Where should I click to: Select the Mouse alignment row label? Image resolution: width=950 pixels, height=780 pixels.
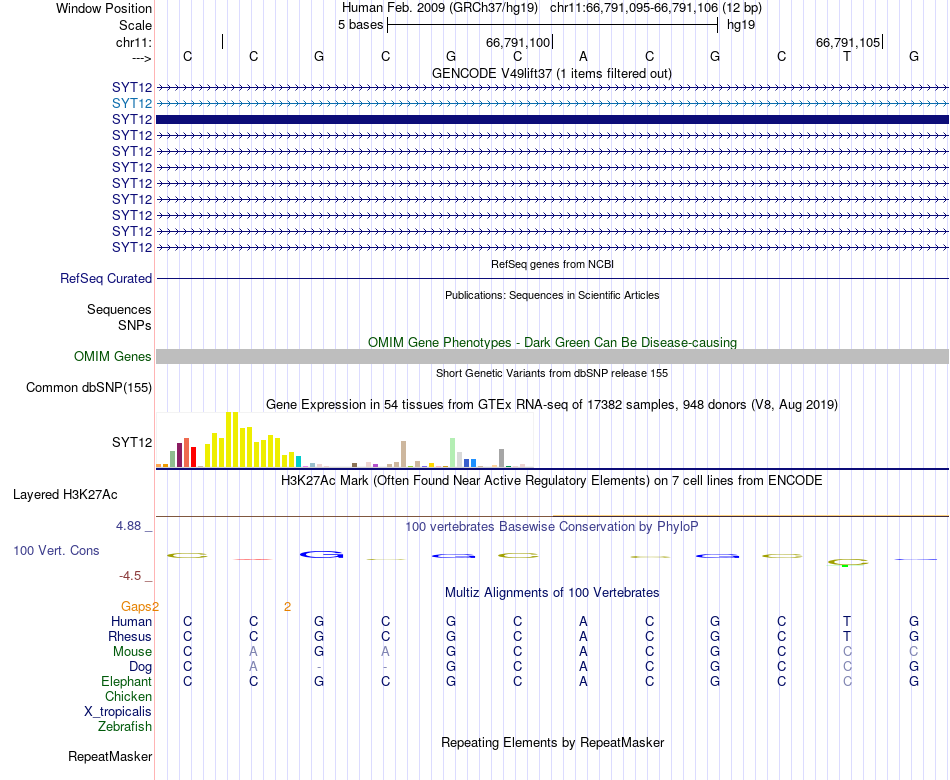(x=132, y=652)
